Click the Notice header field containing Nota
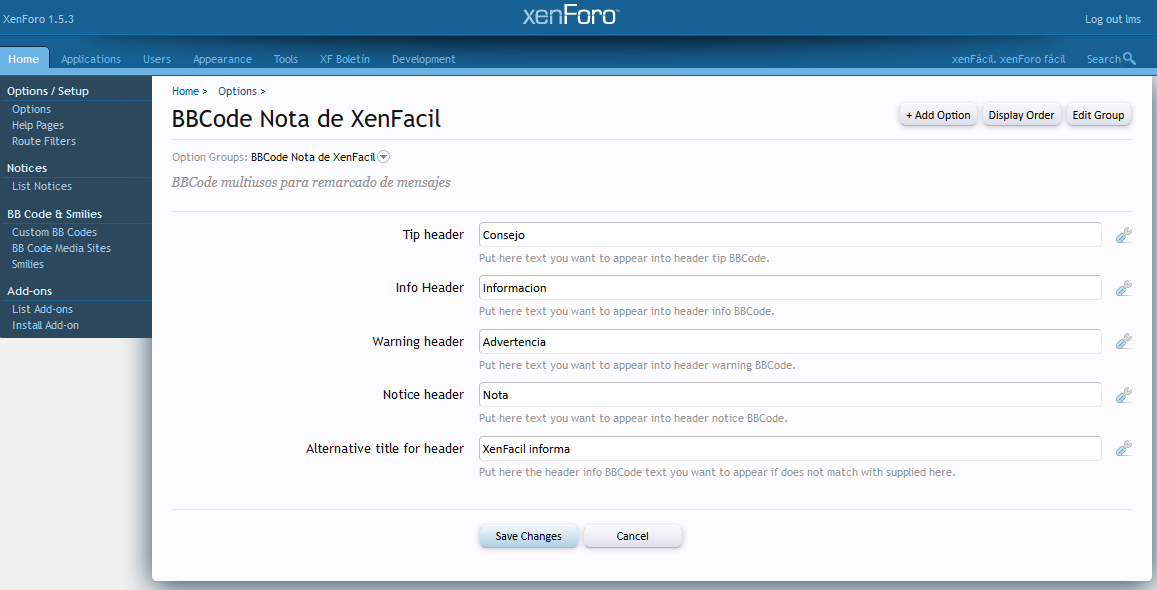 pos(790,395)
